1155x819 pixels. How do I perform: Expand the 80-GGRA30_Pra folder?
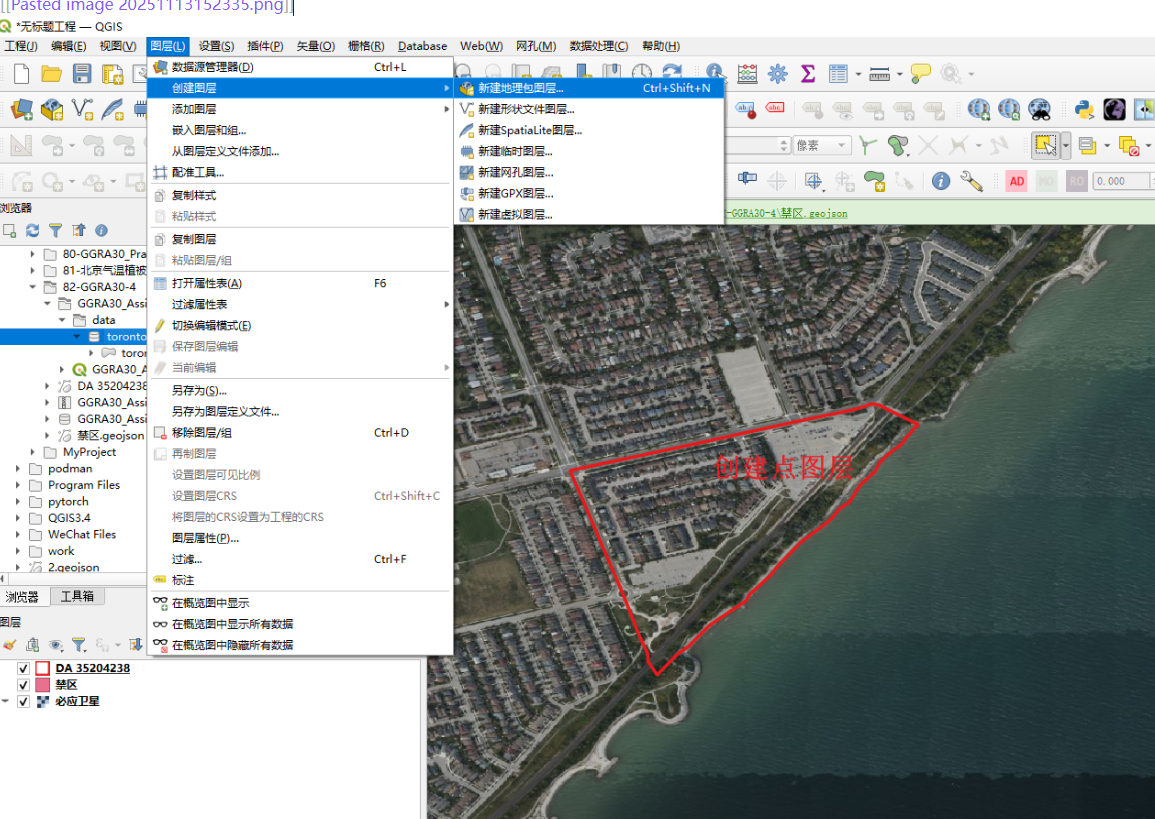pos(32,253)
